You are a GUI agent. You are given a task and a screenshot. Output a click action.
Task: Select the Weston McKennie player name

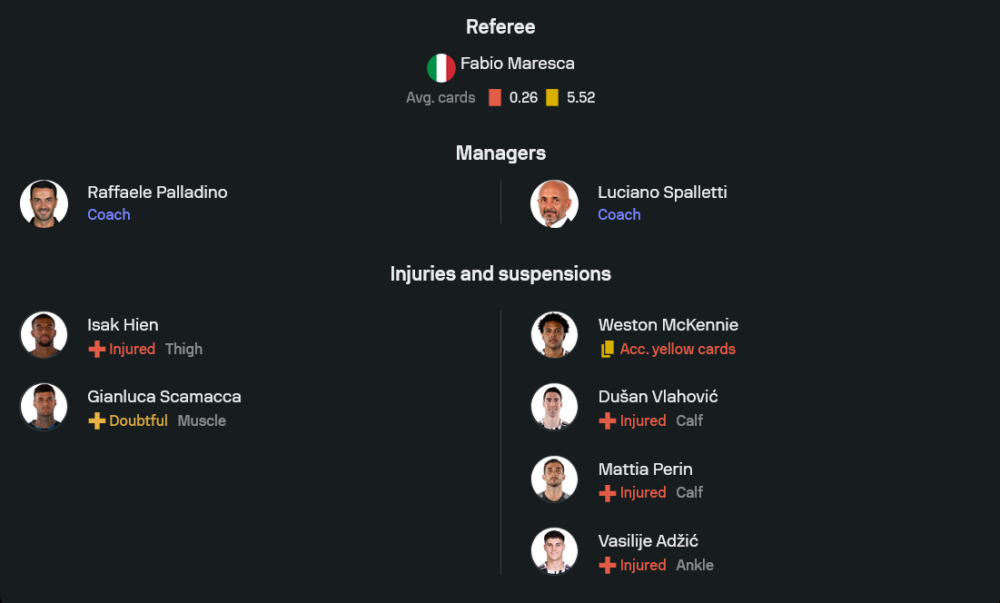[x=668, y=325]
